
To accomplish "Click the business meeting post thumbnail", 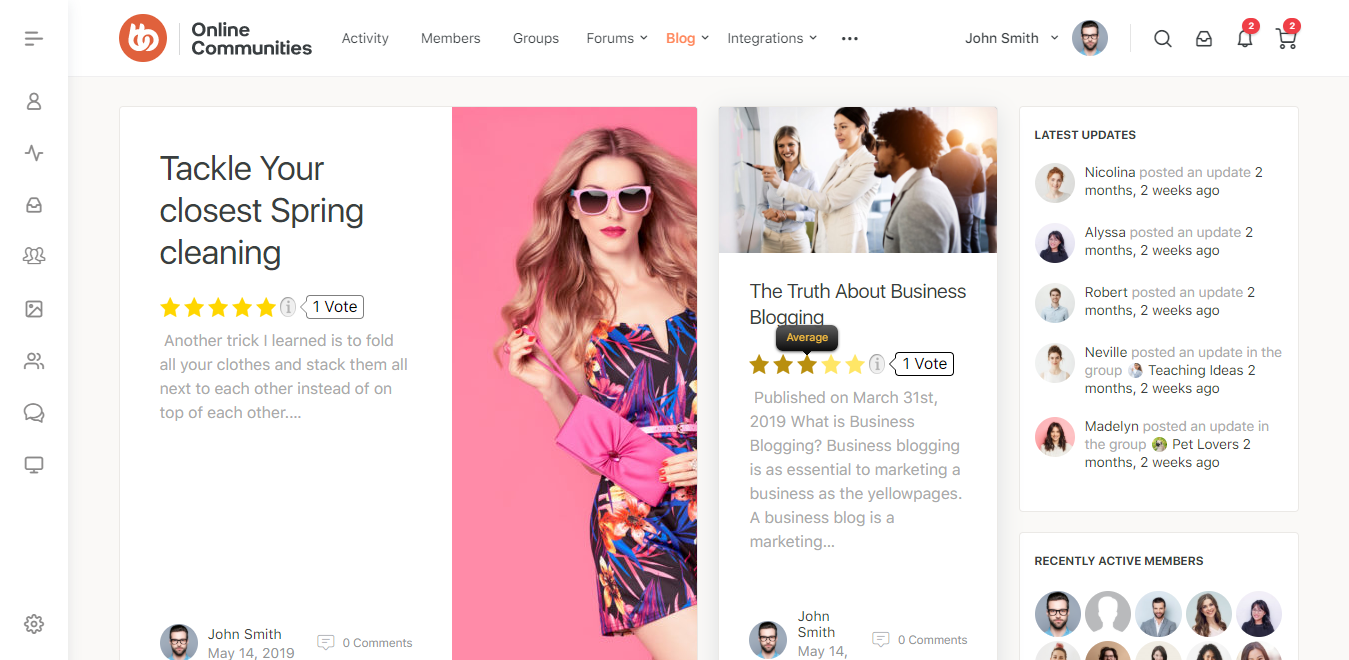I will click(857, 180).
